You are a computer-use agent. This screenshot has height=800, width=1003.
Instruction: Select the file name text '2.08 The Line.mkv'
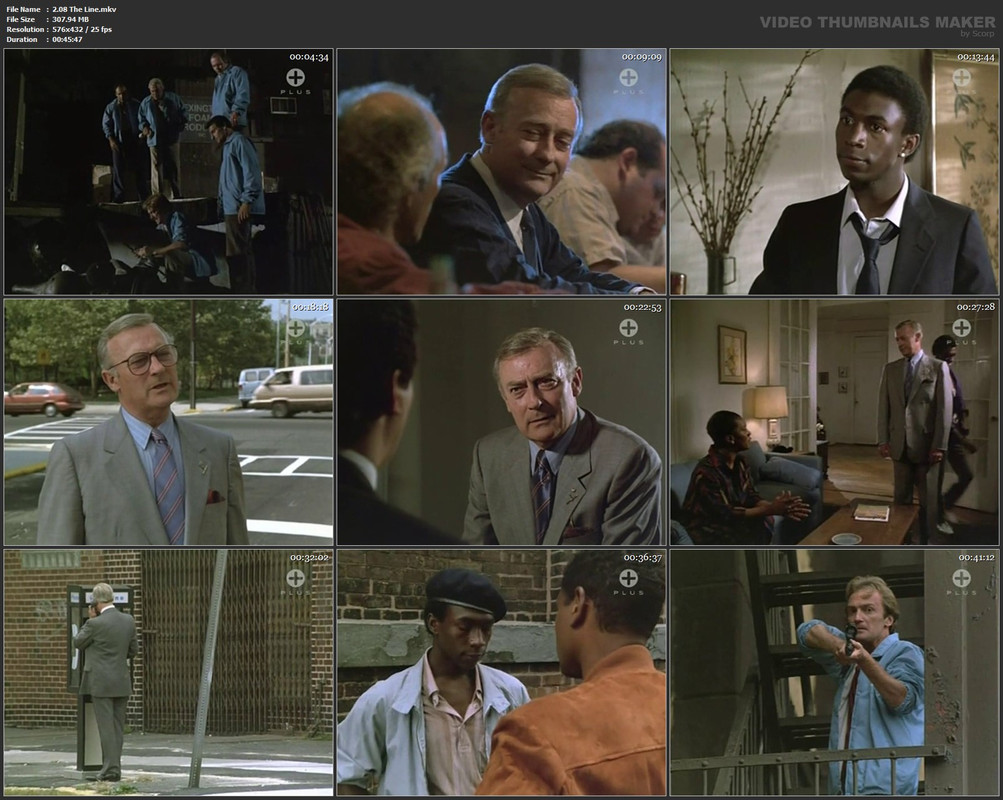pyautogui.click(x=84, y=10)
